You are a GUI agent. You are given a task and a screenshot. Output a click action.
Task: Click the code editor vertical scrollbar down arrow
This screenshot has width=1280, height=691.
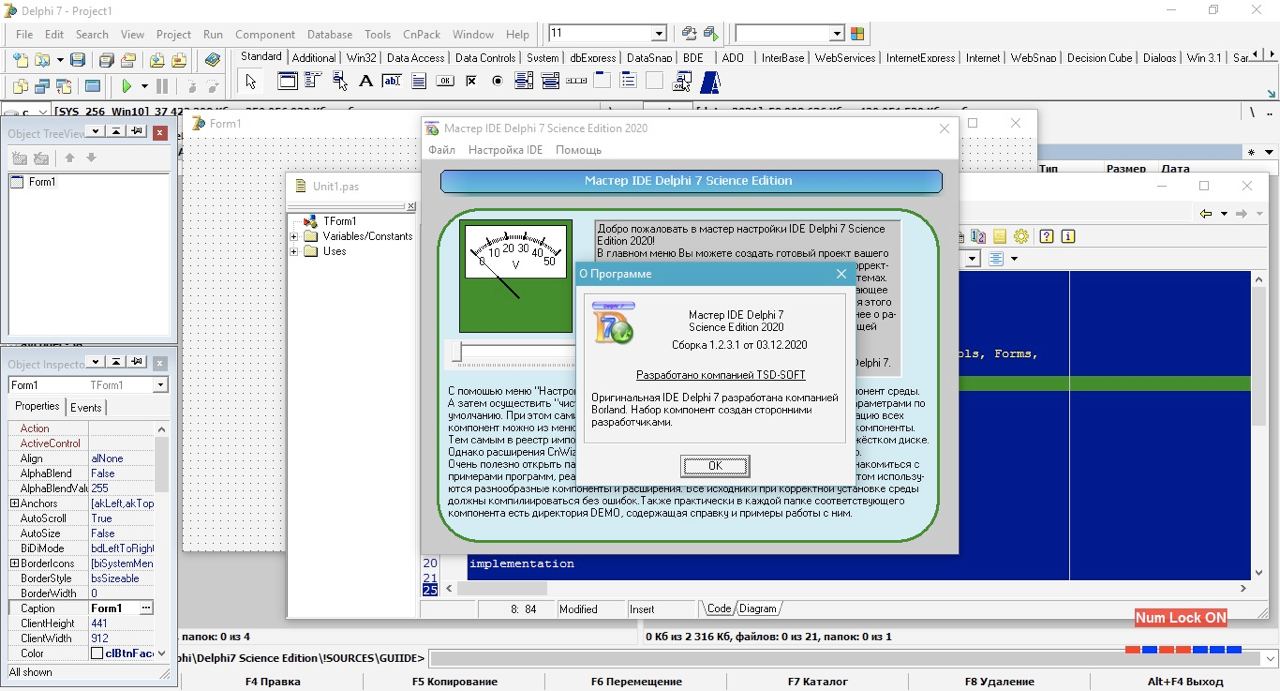(1259, 572)
